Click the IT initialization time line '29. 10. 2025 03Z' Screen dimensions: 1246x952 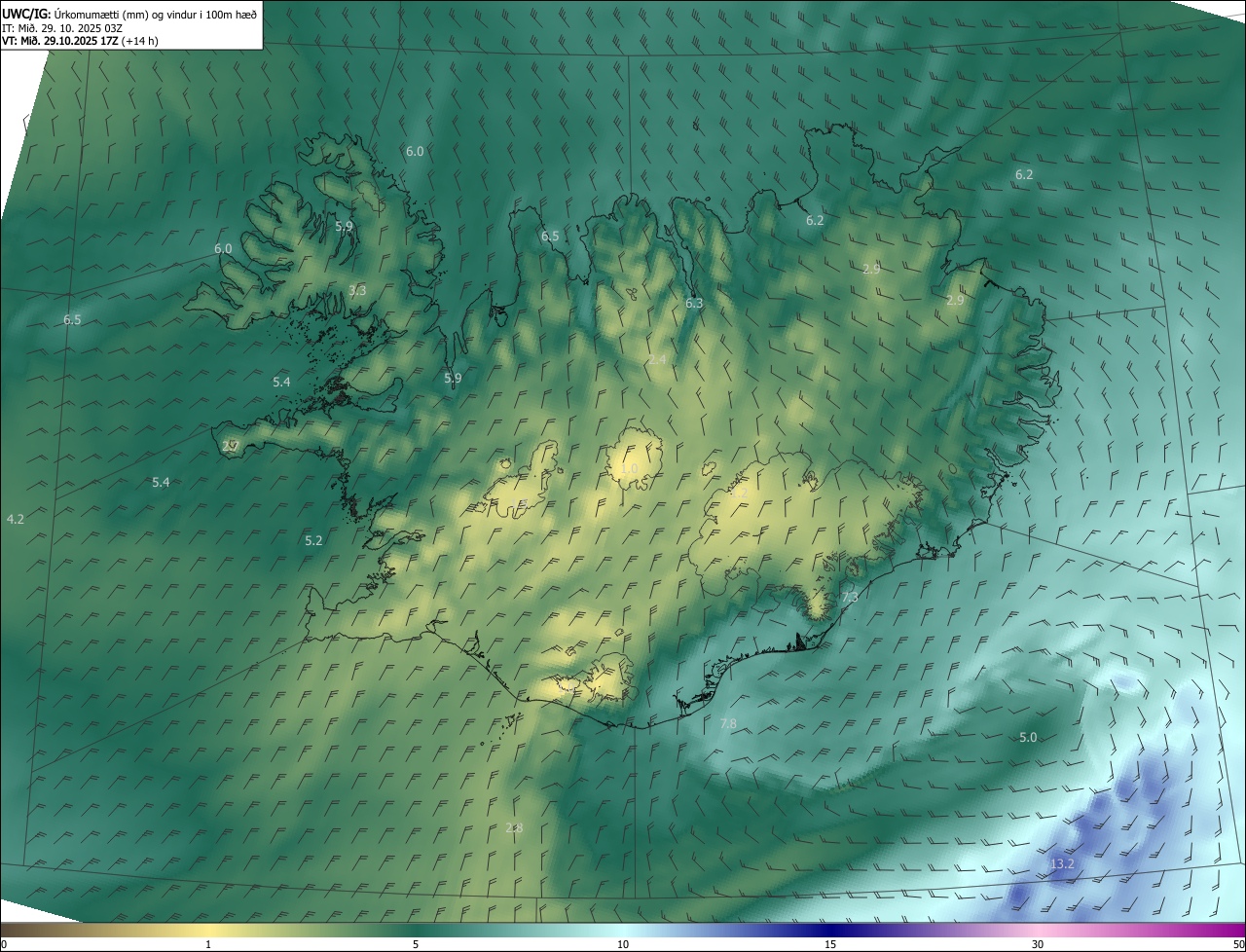tap(81, 28)
